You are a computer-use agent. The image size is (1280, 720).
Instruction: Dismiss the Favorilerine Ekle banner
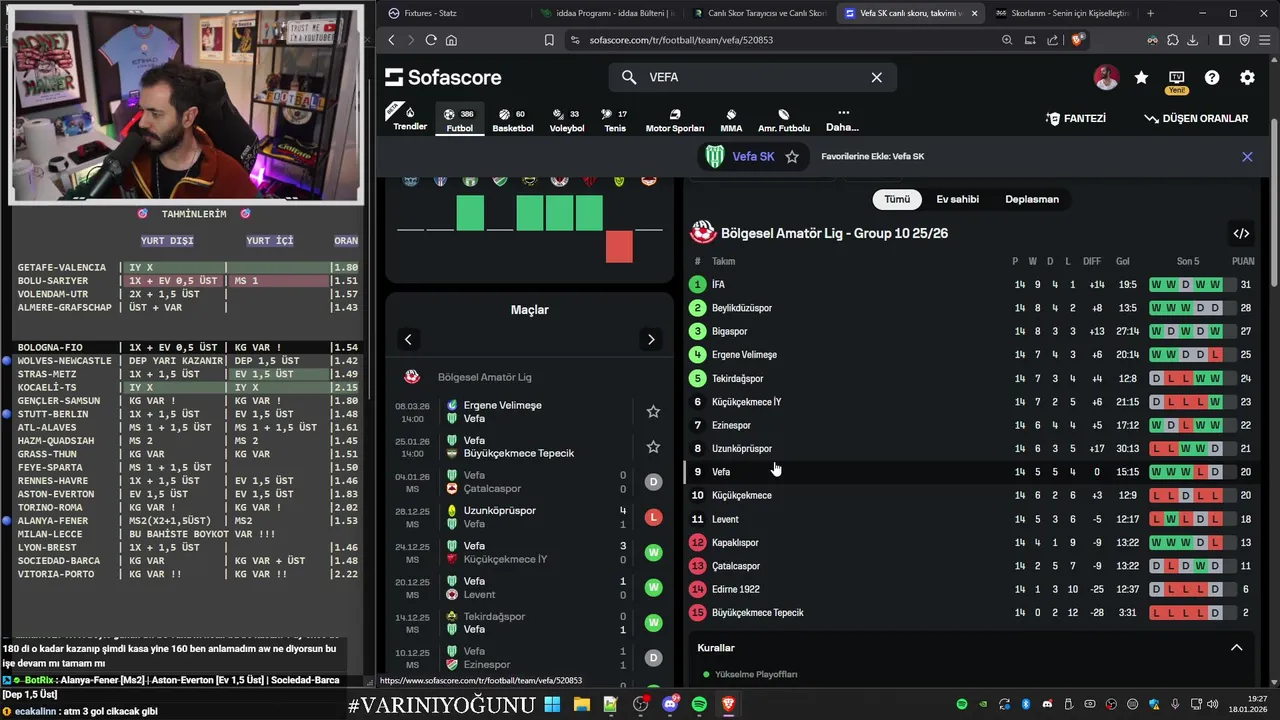pos(1247,157)
